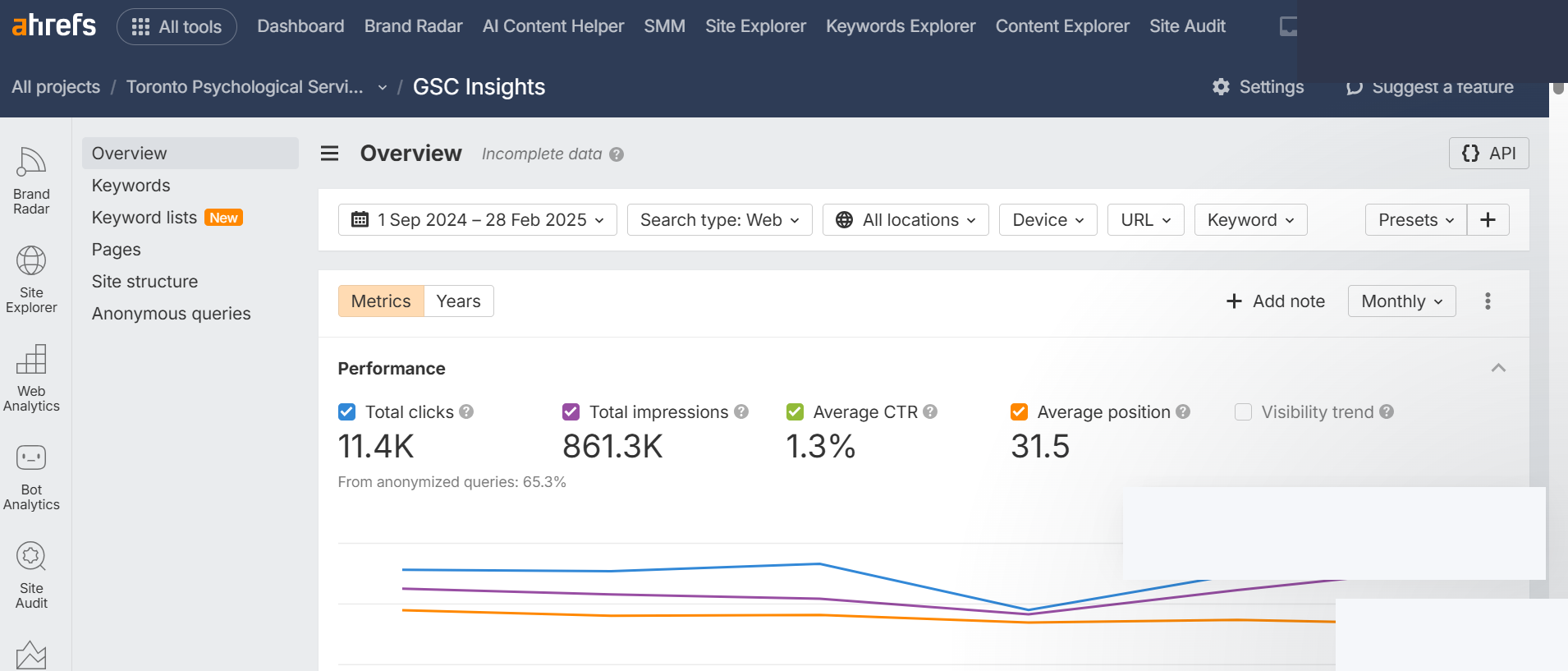The image size is (1568, 671).
Task: Click the Incomplete data help icon
Action: 617,154
